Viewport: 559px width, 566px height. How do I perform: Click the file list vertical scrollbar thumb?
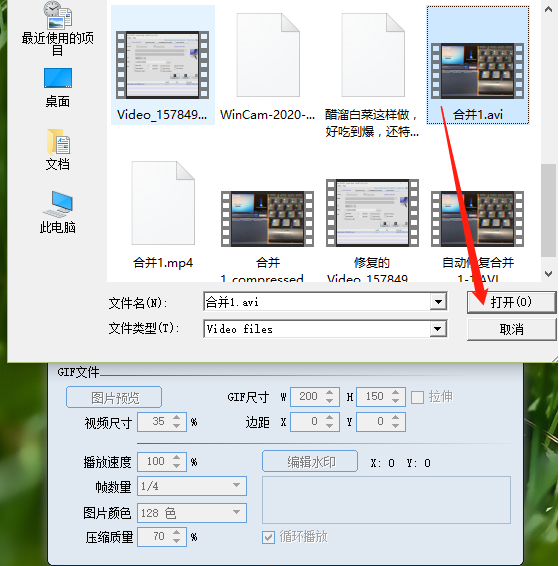pyautogui.click(x=549, y=210)
